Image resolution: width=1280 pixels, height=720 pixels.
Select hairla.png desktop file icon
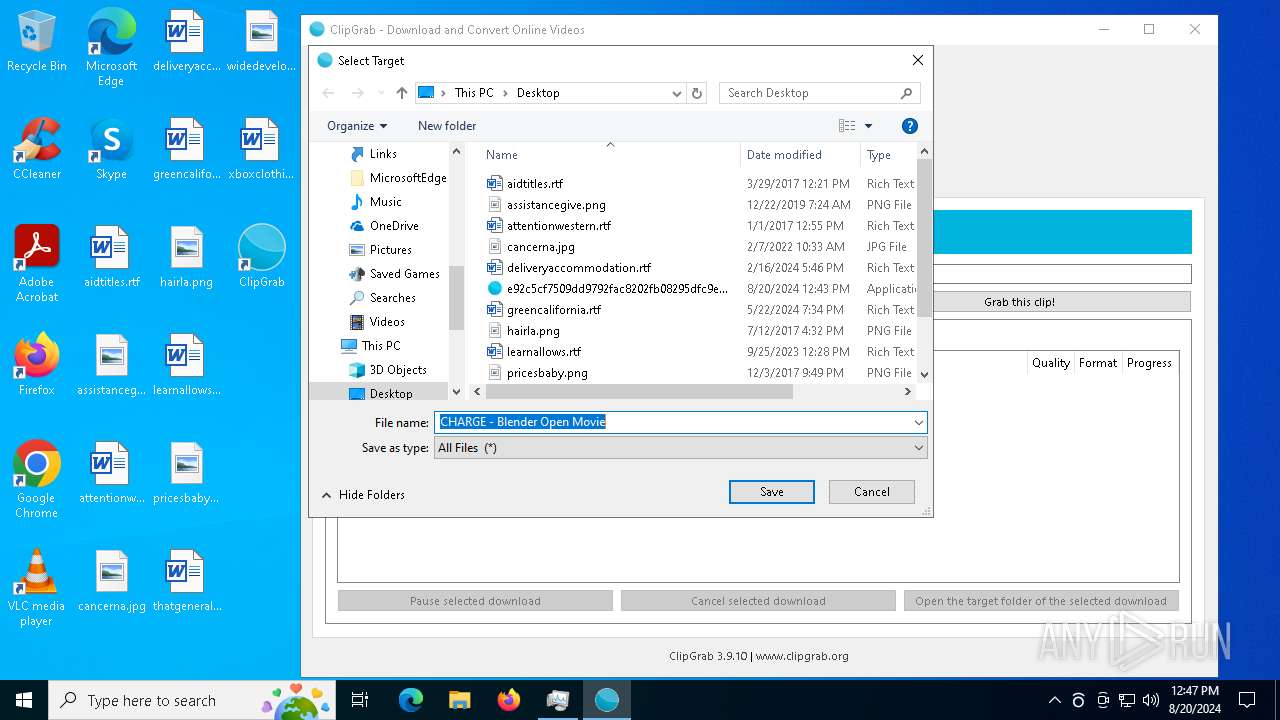coord(186,257)
